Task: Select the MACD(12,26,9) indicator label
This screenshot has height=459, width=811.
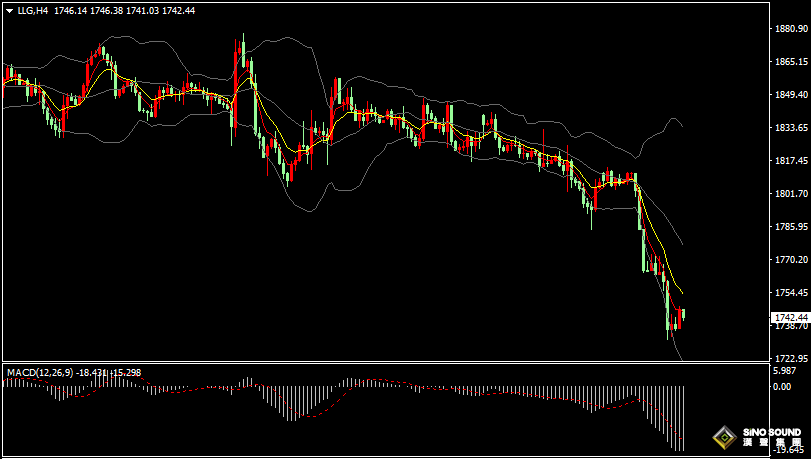Action: (x=41, y=373)
